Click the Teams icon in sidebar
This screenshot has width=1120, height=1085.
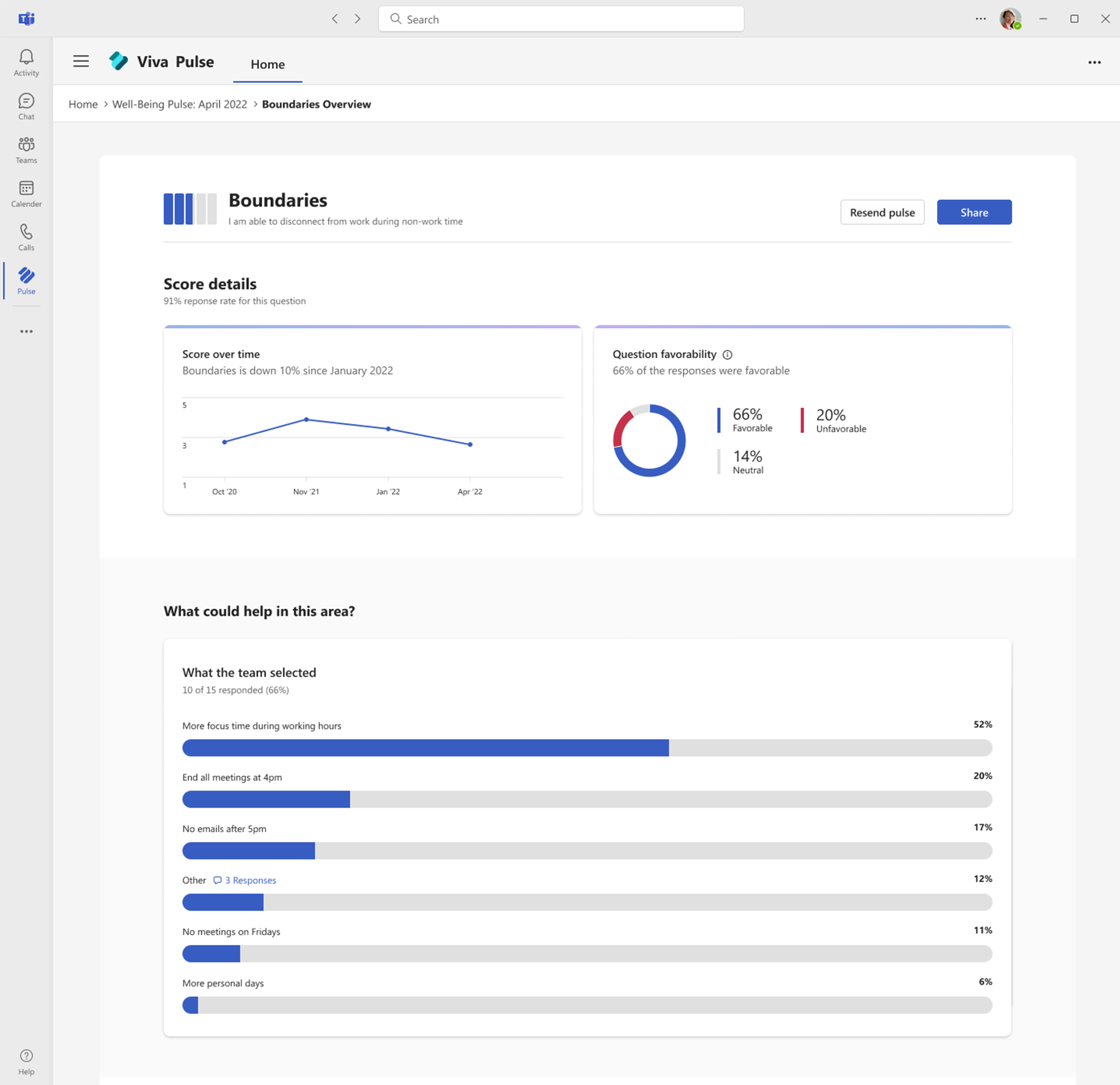click(x=27, y=144)
